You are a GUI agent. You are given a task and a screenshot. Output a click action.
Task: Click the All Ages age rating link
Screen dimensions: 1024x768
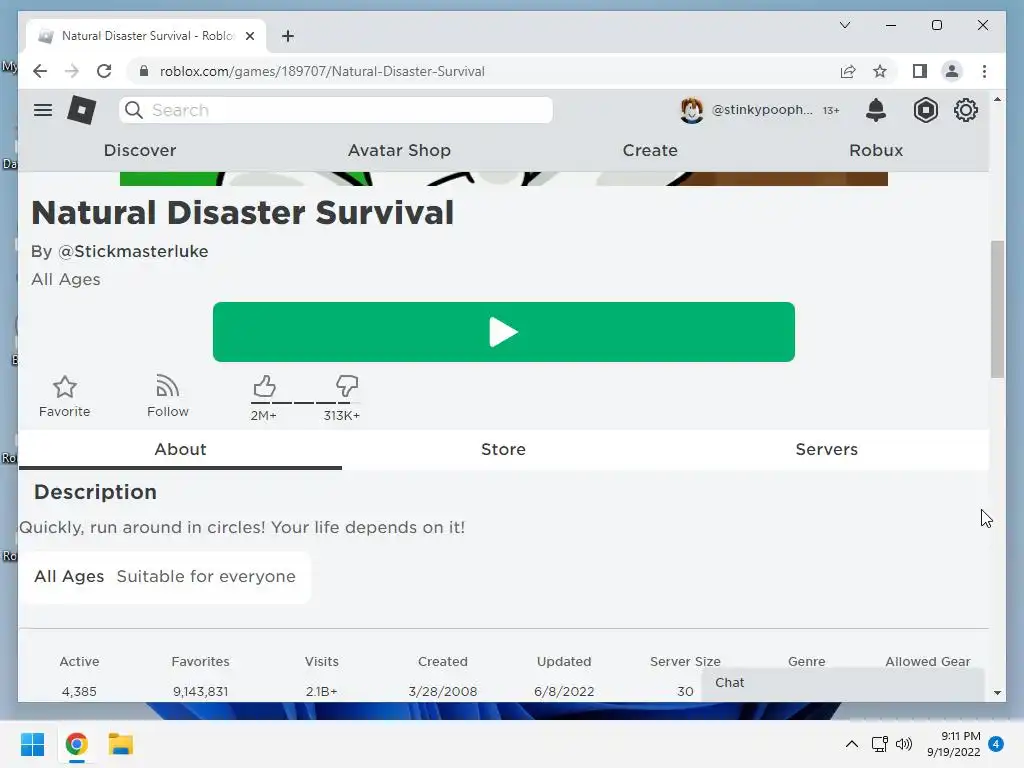[66, 280]
